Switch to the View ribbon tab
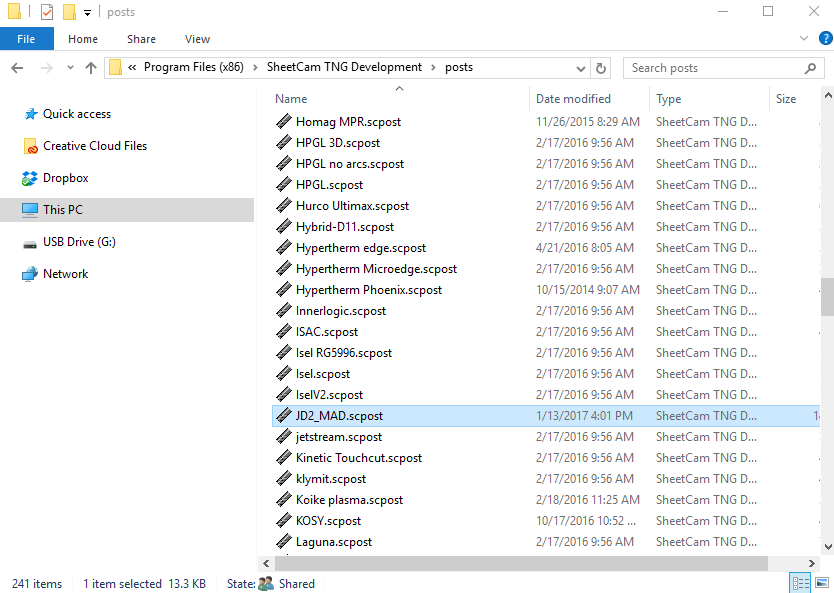Image resolution: width=834 pixels, height=593 pixels. (x=197, y=39)
